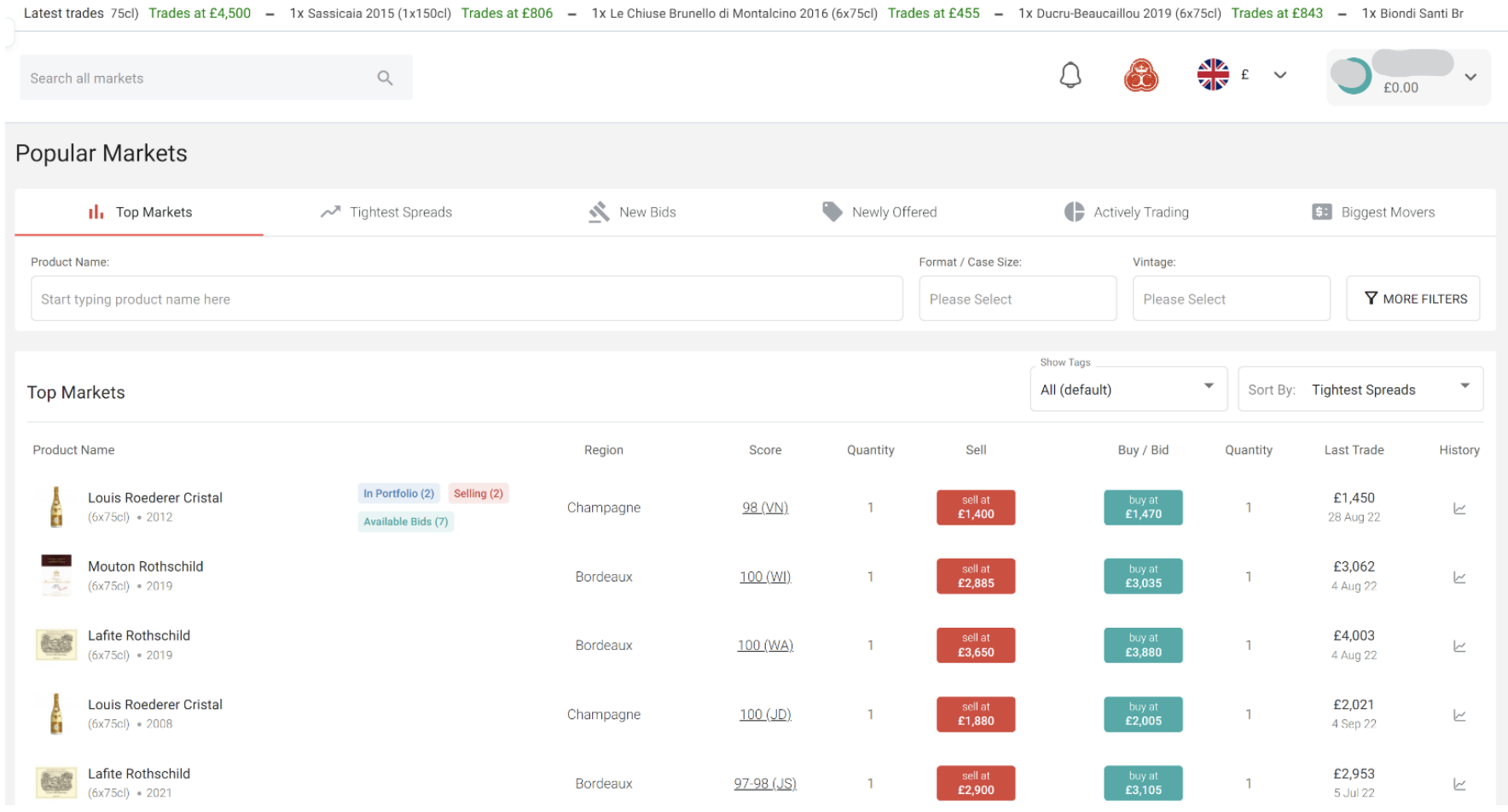Open the 97-98 (JS) score link
1508x812 pixels.
[x=765, y=784]
